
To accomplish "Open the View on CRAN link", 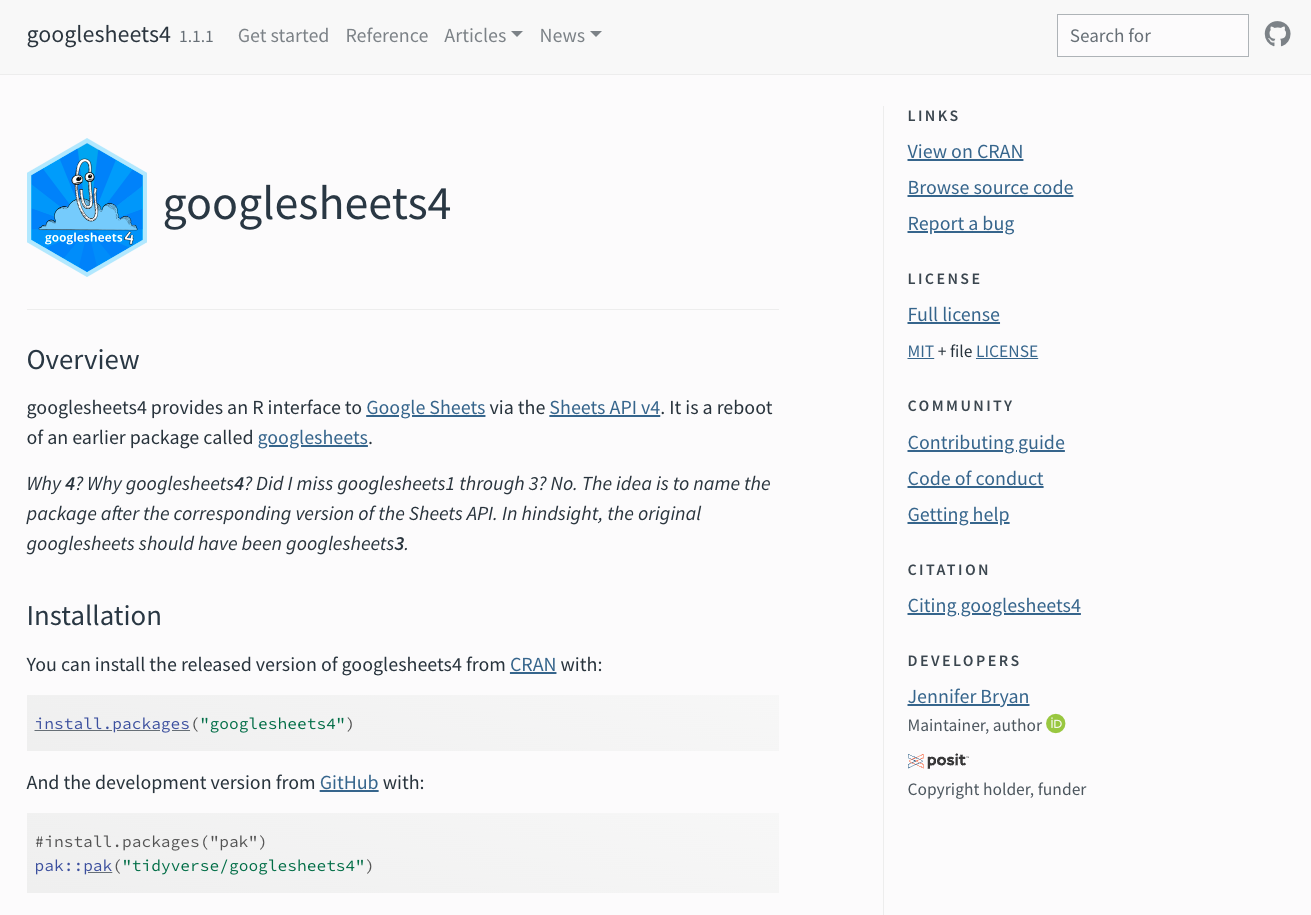I will coord(965,152).
